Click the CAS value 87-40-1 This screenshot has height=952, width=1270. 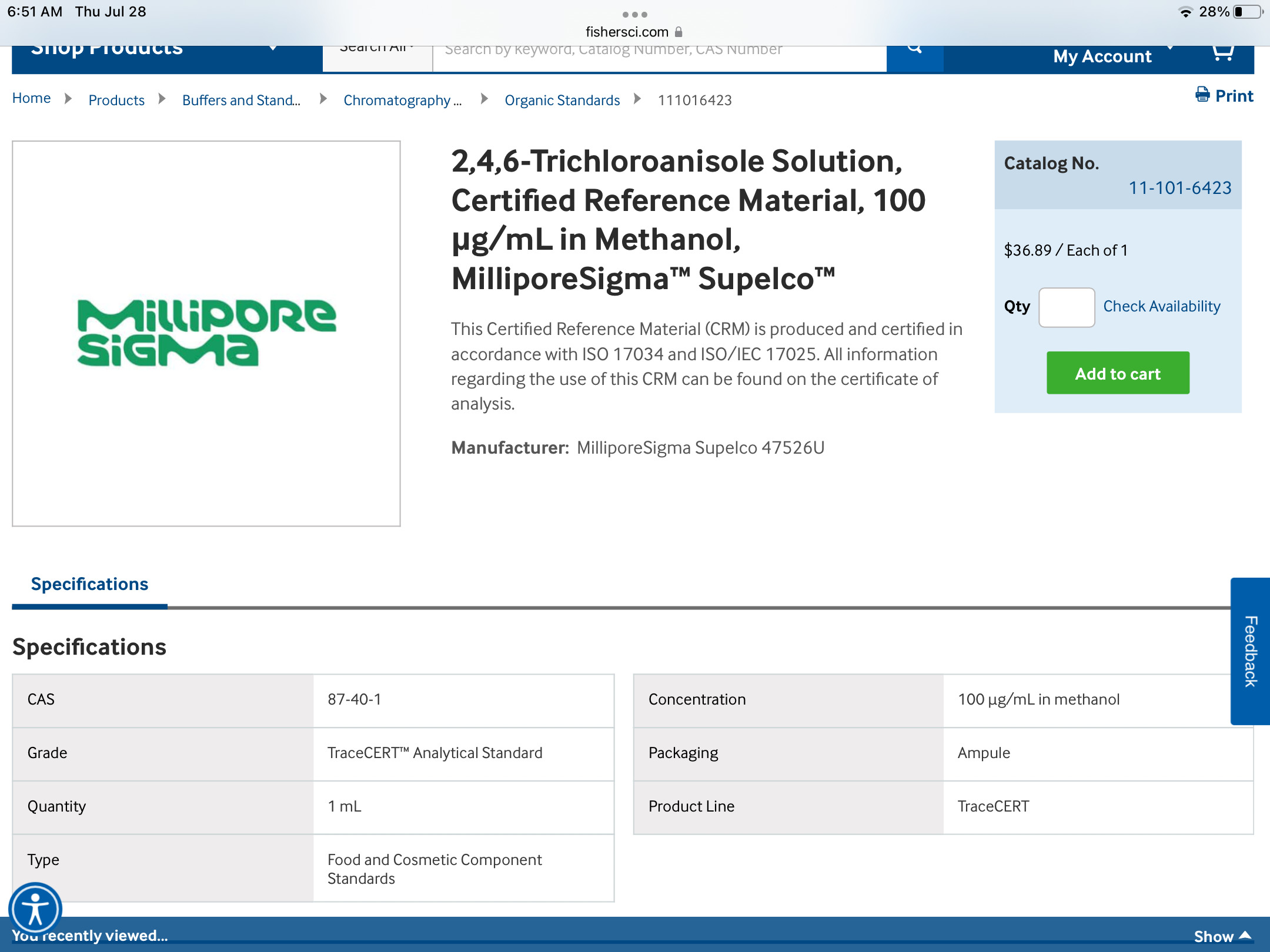(355, 699)
